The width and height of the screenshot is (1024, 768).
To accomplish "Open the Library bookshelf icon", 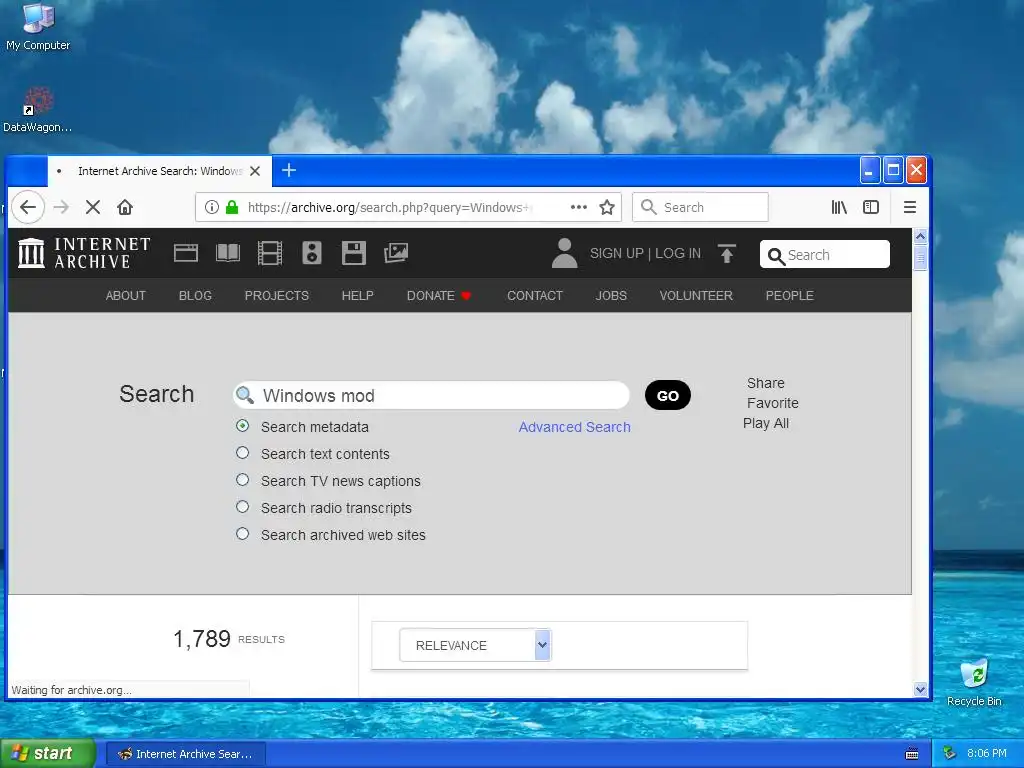I will [839, 208].
